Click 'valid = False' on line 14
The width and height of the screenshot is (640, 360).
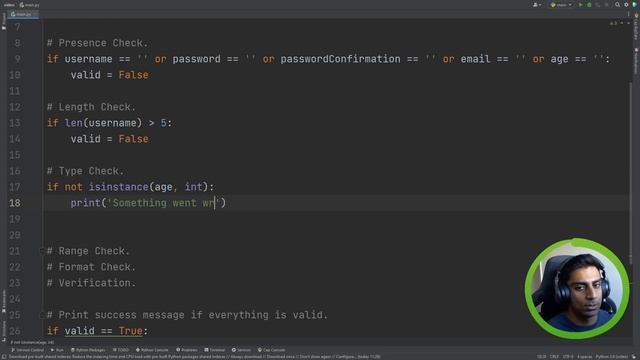click(109, 139)
